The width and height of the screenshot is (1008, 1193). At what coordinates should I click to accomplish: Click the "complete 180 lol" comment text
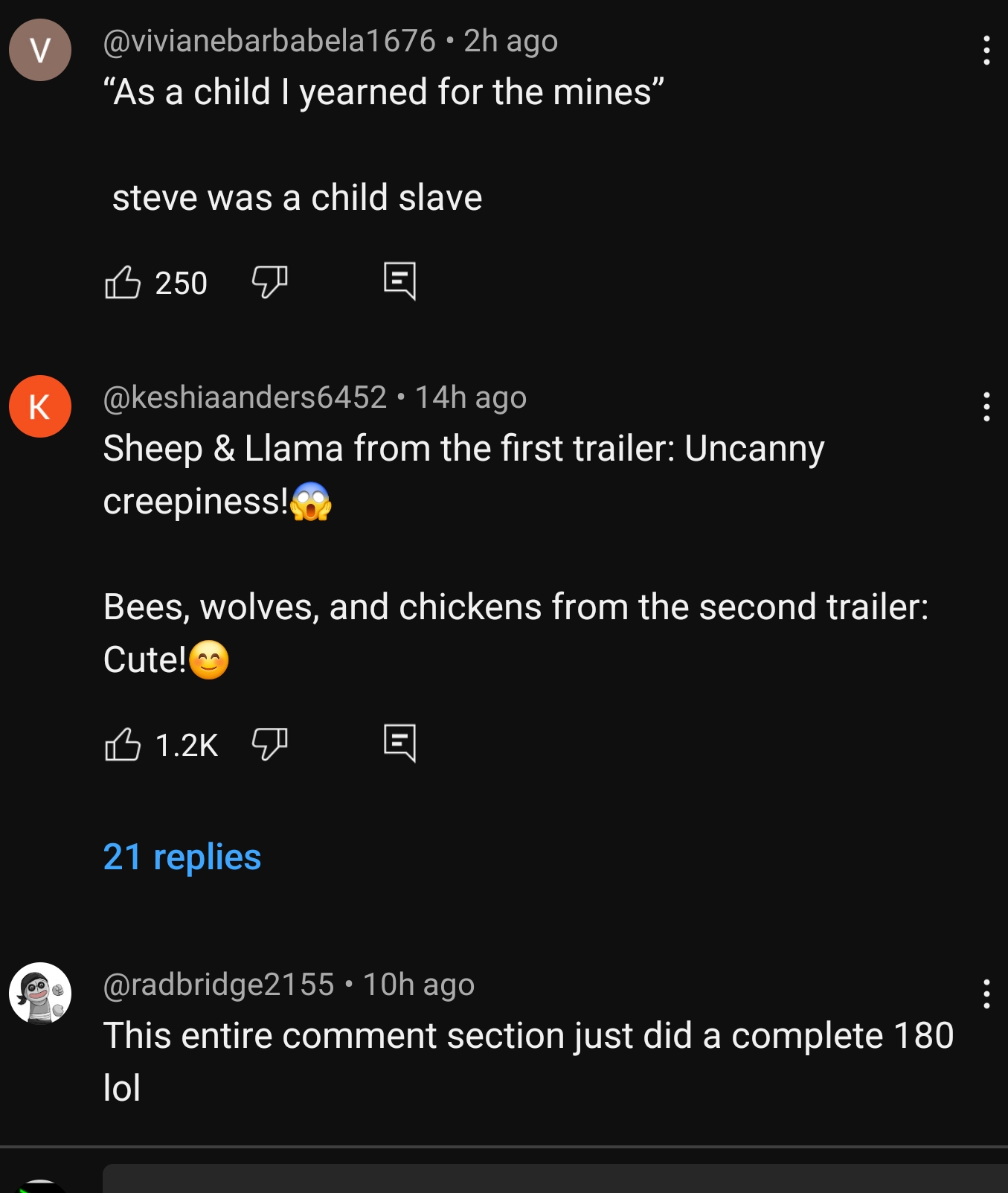coord(528,1061)
